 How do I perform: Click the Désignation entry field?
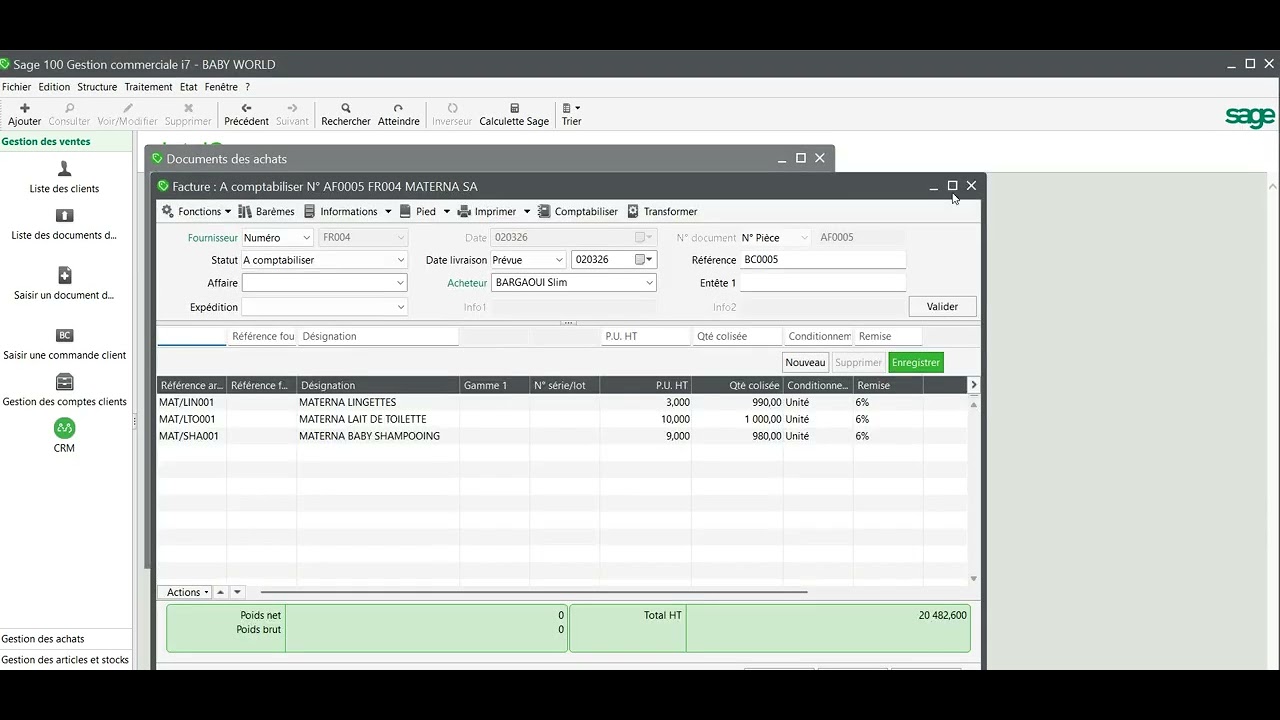(378, 336)
